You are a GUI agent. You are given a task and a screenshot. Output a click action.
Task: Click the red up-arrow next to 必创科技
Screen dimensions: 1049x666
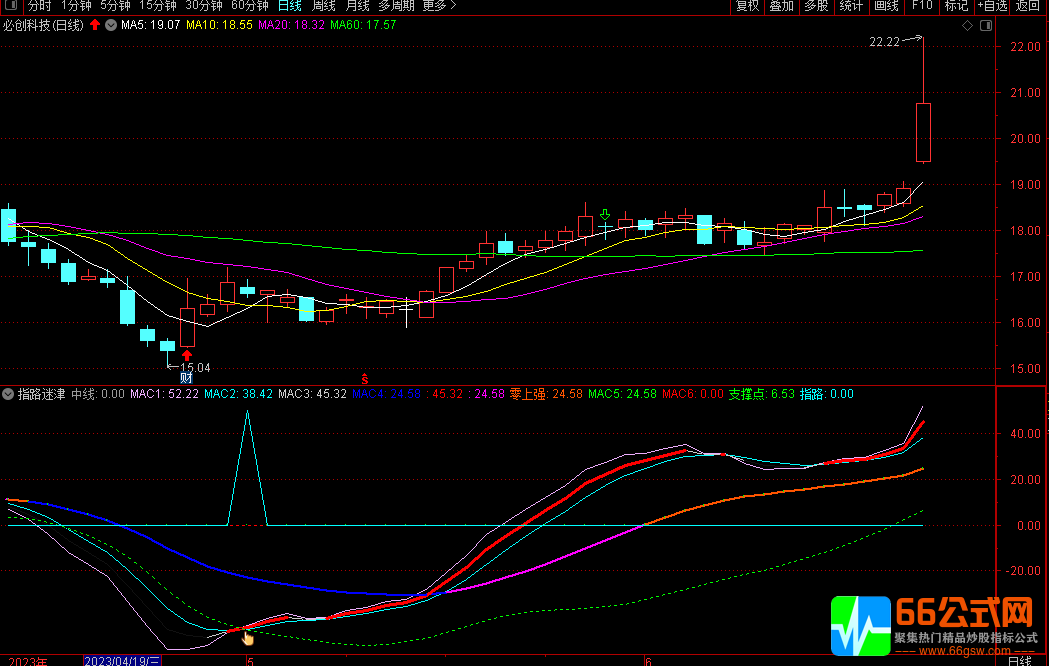95,25
